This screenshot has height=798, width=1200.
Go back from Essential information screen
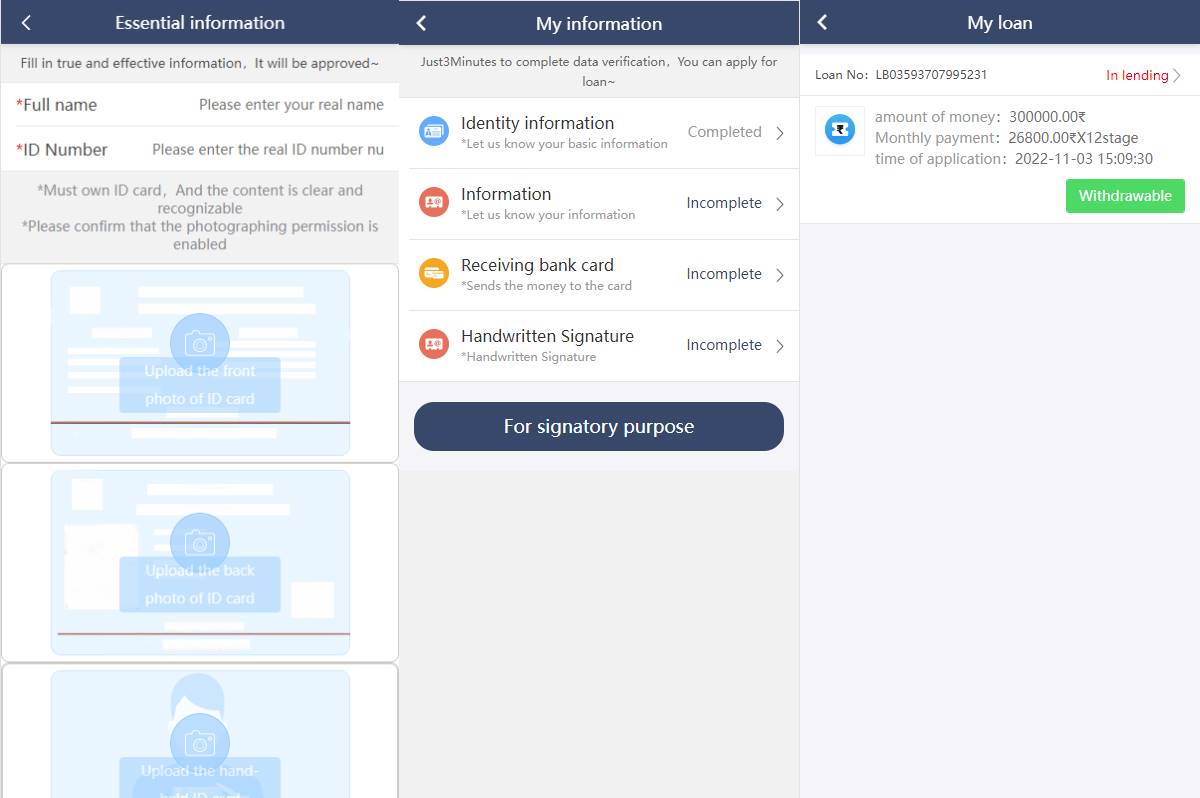point(26,23)
